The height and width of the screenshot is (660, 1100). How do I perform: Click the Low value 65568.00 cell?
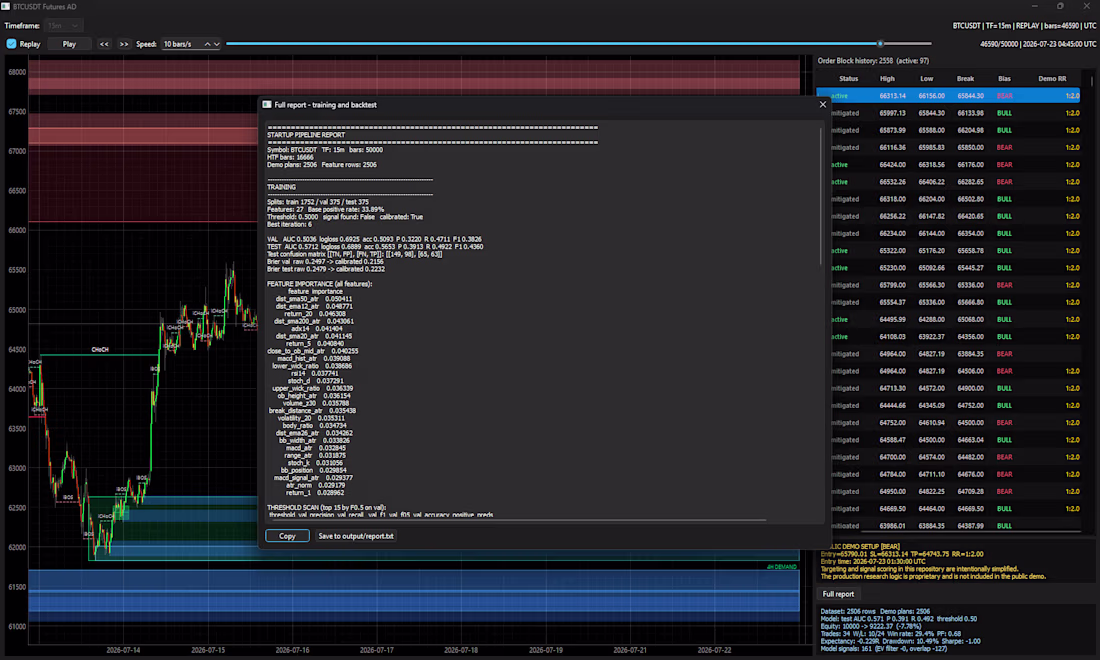click(x=932, y=130)
